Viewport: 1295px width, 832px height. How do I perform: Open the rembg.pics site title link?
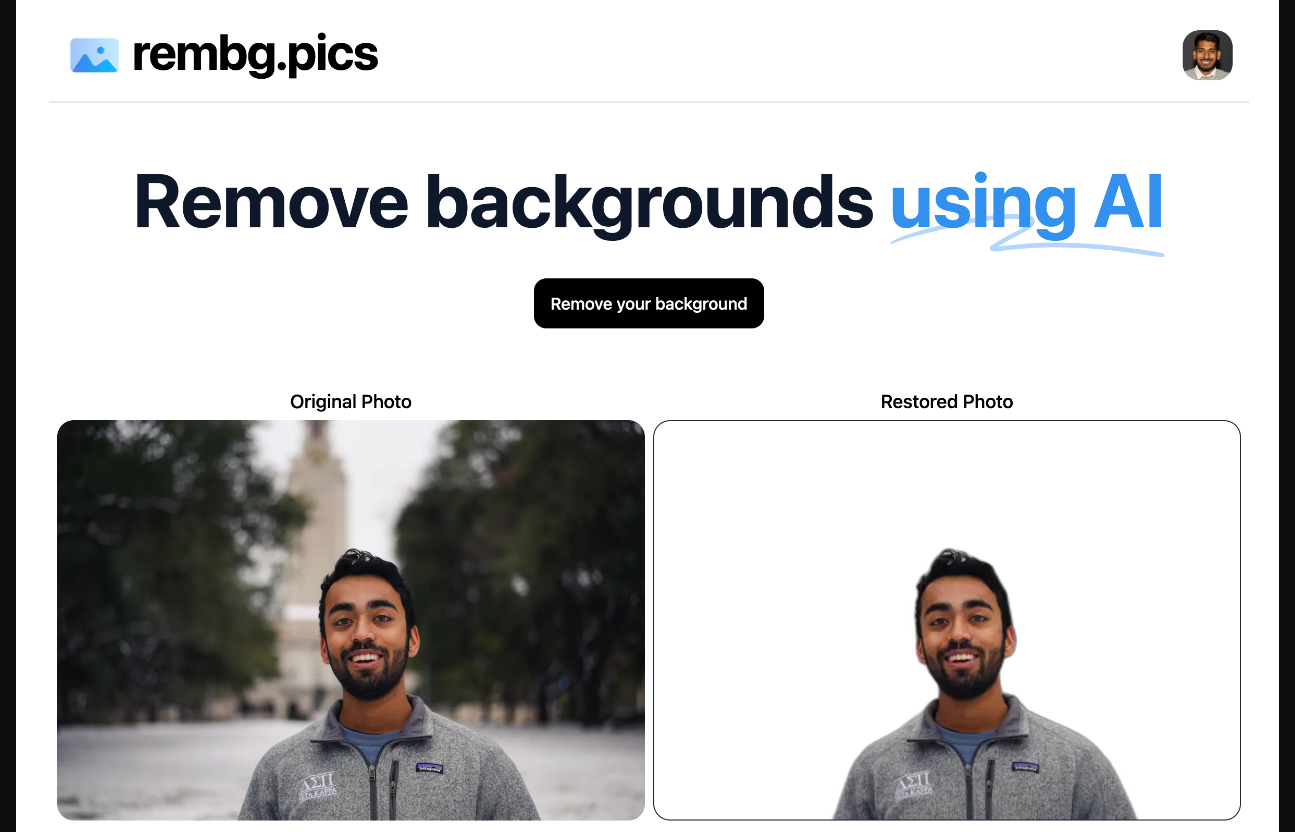[x=255, y=55]
